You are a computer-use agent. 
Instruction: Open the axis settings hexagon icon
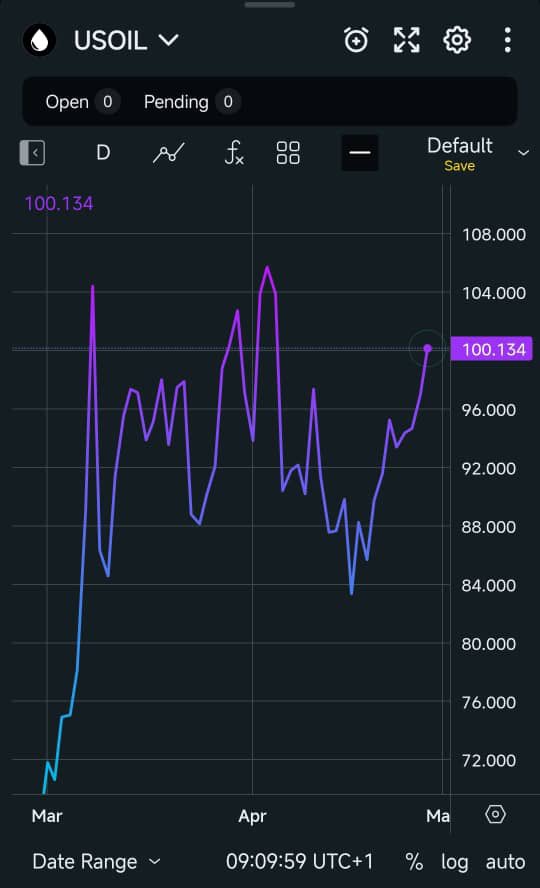pos(495,814)
